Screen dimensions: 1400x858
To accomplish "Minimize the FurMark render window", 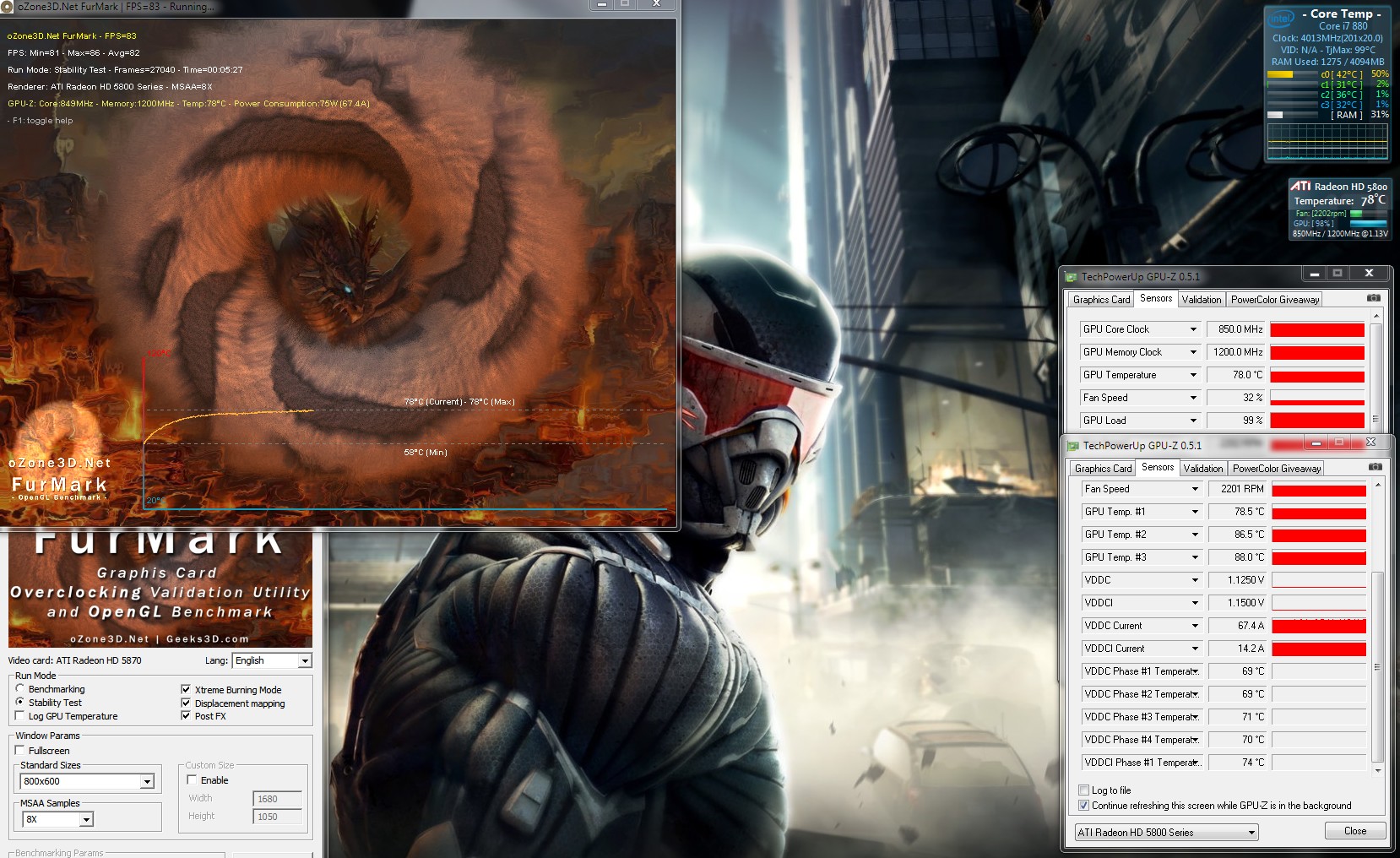I will [602, 4].
